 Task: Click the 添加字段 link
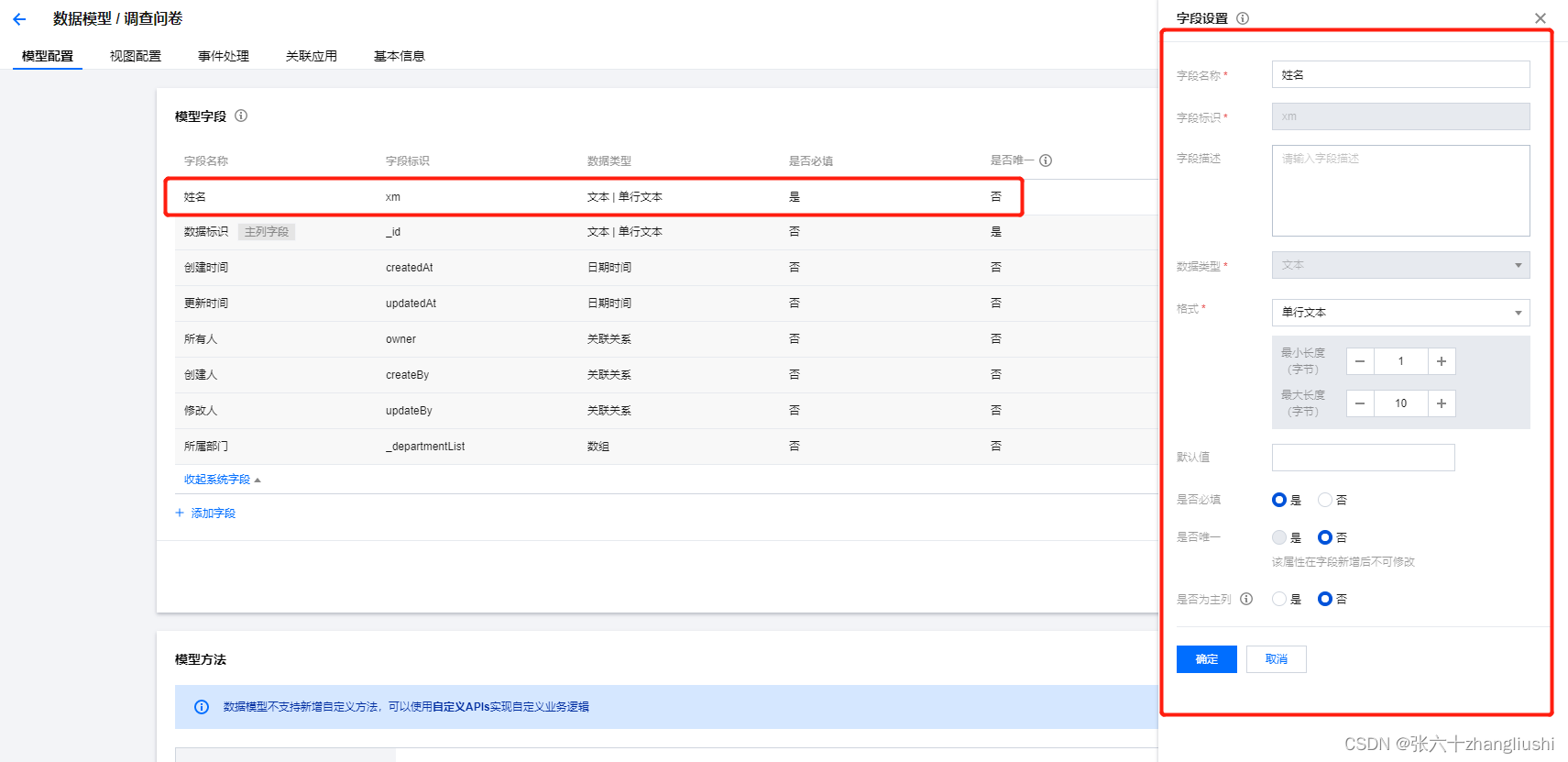(x=214, y=514)
